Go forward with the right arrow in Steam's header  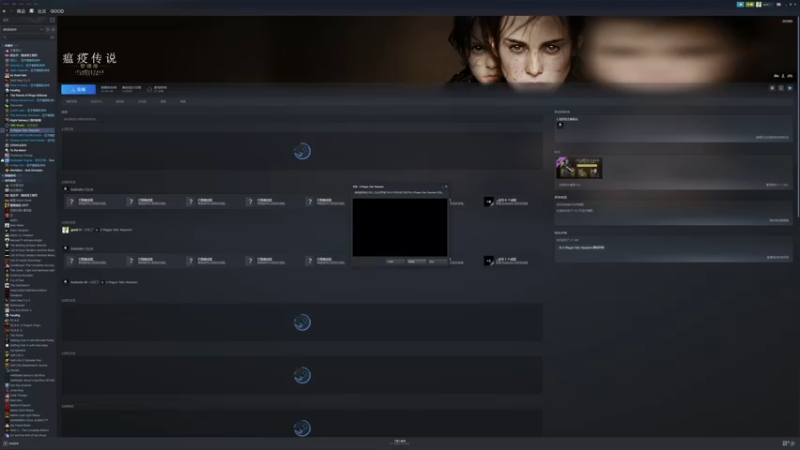[11, 11]
